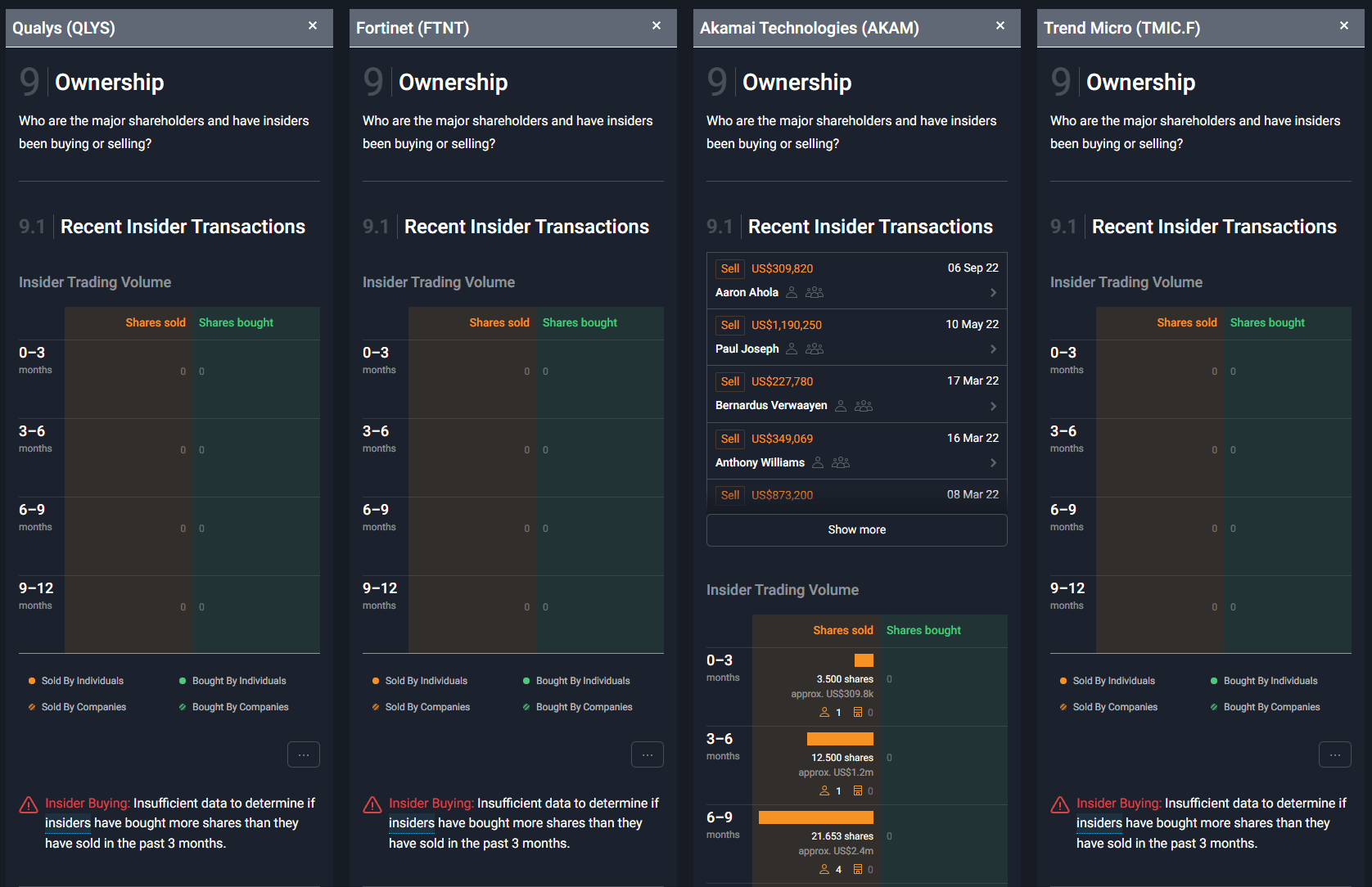Screen dimensions: 1372x887
Task: Click the warning triangle icon in Trend Micro panel
Action: [x=1060, y=805]
